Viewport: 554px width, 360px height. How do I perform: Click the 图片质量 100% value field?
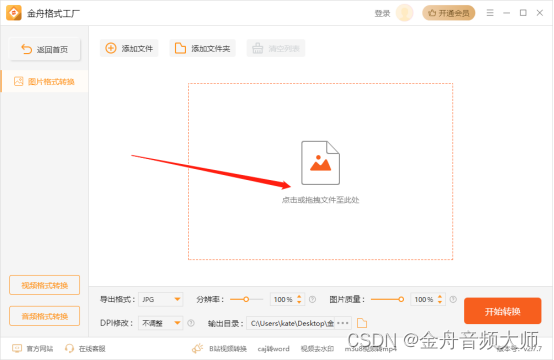coord(424,300)
